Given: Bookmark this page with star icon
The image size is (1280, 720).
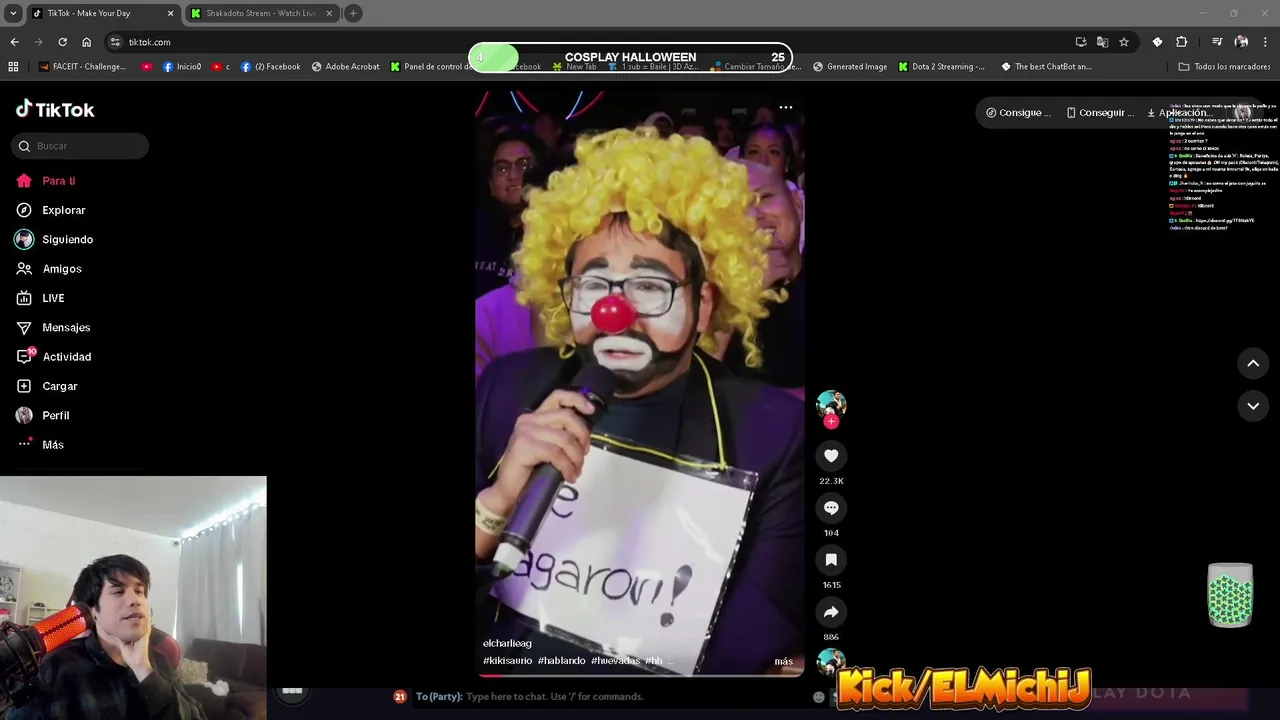Looking at the screenshot, I should (1124, 42).
